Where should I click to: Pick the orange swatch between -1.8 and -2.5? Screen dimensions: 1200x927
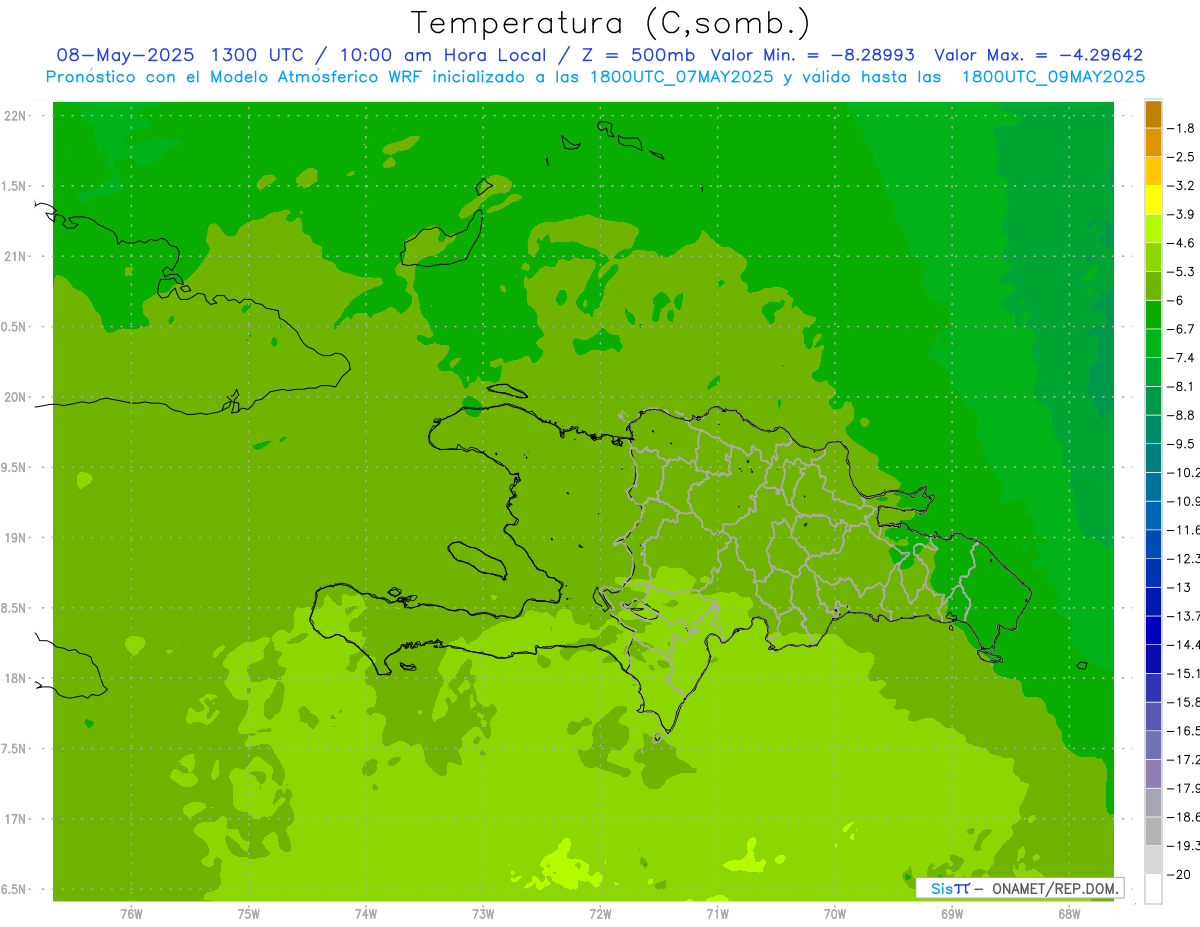tap(1153, 143)
